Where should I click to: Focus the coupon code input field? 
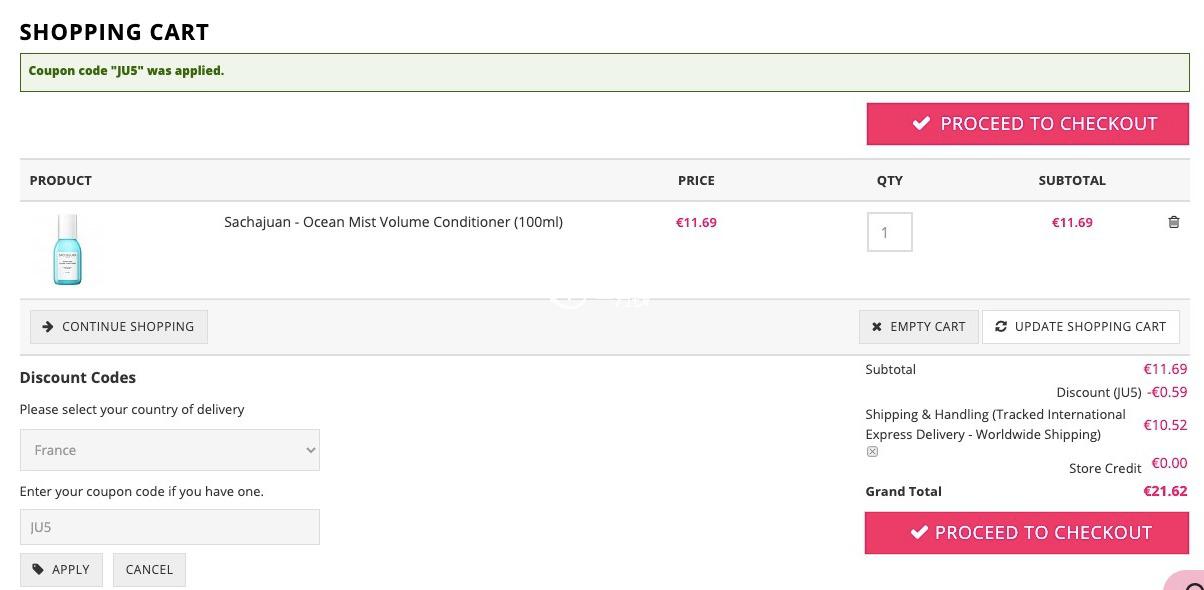click(170, 527)
